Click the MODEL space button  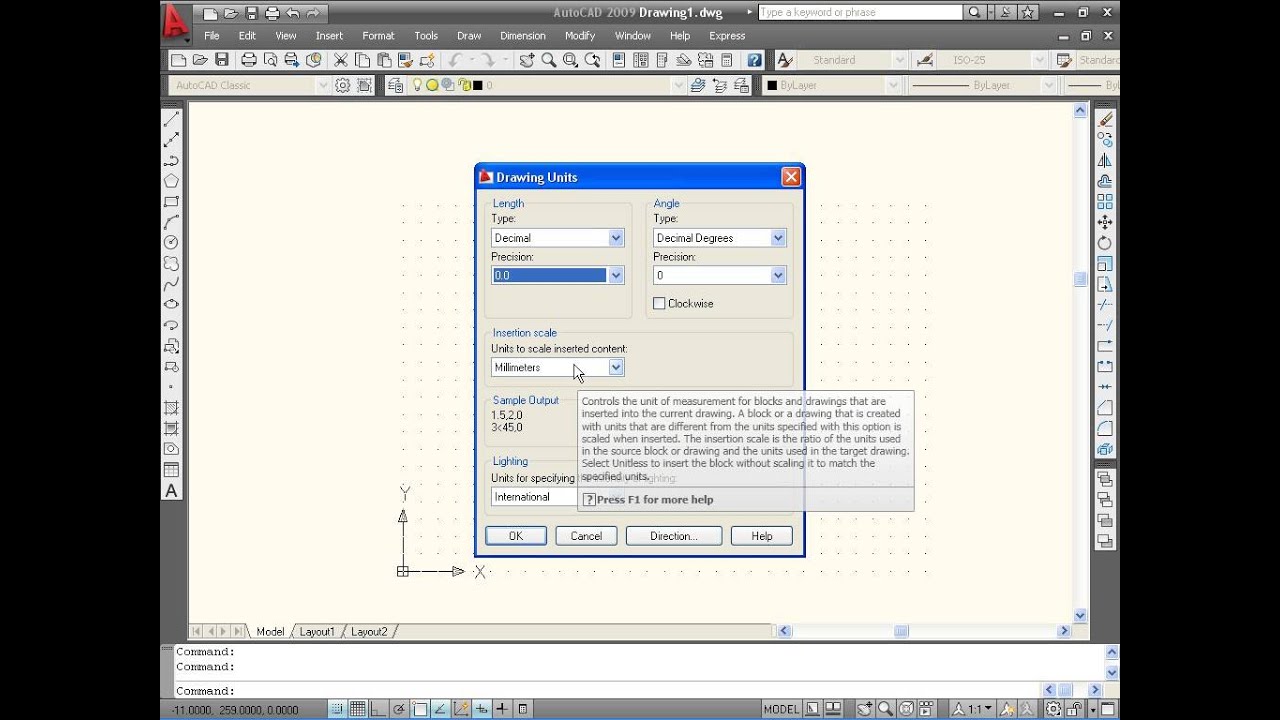(782, 709)
